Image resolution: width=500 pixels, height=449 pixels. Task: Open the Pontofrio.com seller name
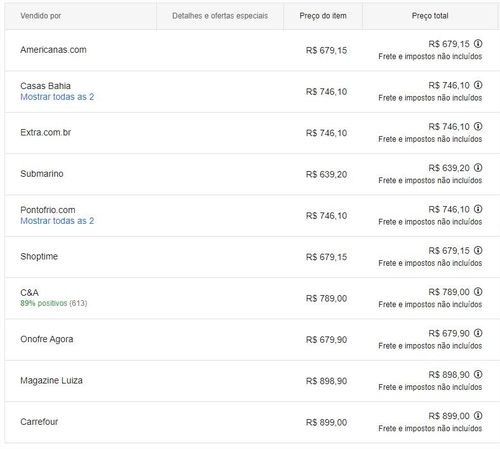coord(48,210)
